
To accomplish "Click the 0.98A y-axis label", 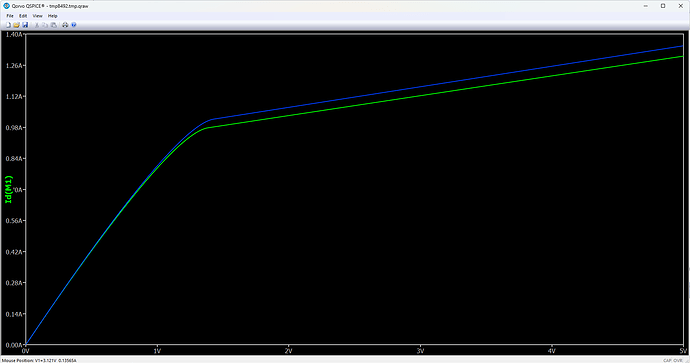I will coord(14,128).
